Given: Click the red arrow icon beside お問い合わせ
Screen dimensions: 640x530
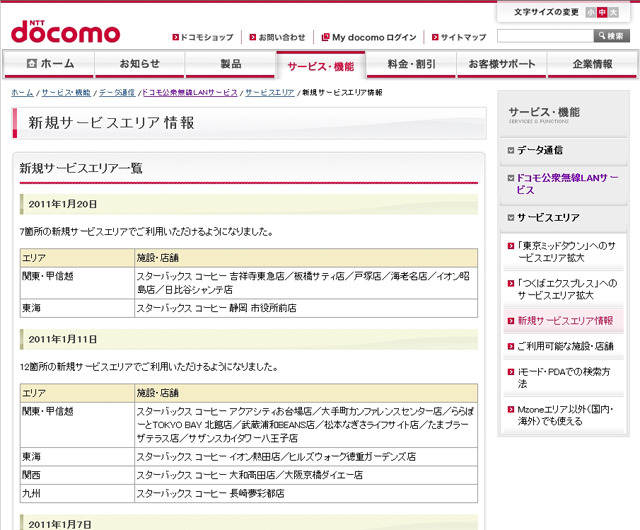Looking at the screenshot, I should [x=253, y=37].
